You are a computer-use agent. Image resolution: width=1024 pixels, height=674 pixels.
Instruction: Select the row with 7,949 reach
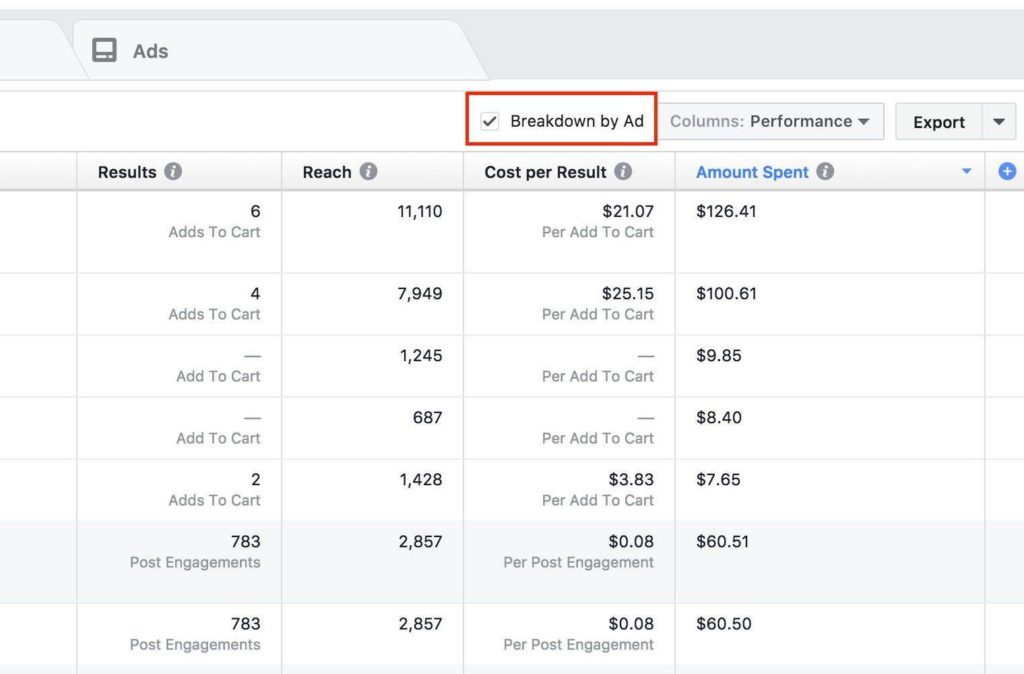[512, 304]
